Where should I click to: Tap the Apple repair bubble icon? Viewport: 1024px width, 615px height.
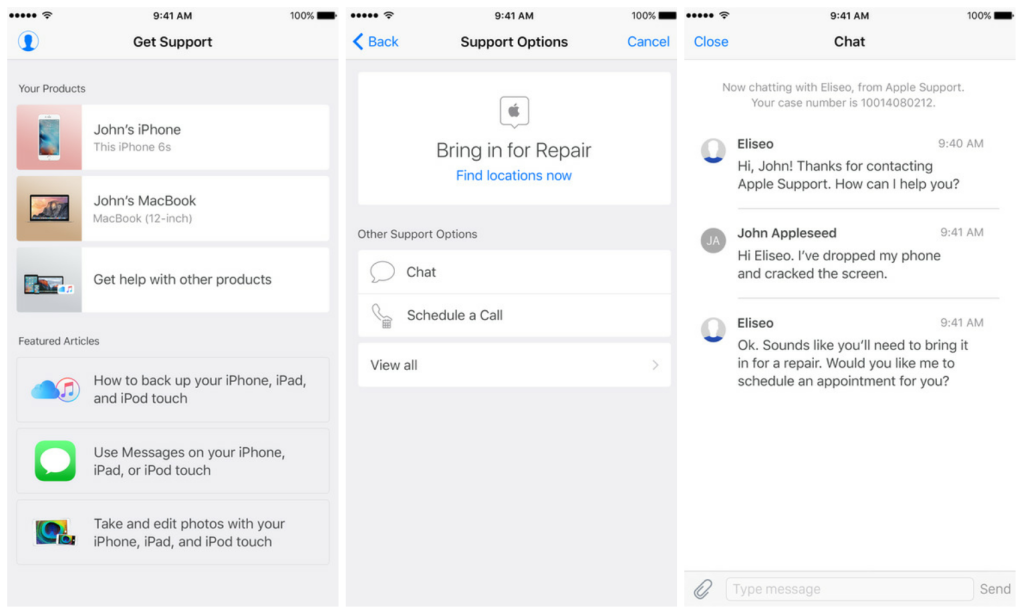click(x=513, y=112)
